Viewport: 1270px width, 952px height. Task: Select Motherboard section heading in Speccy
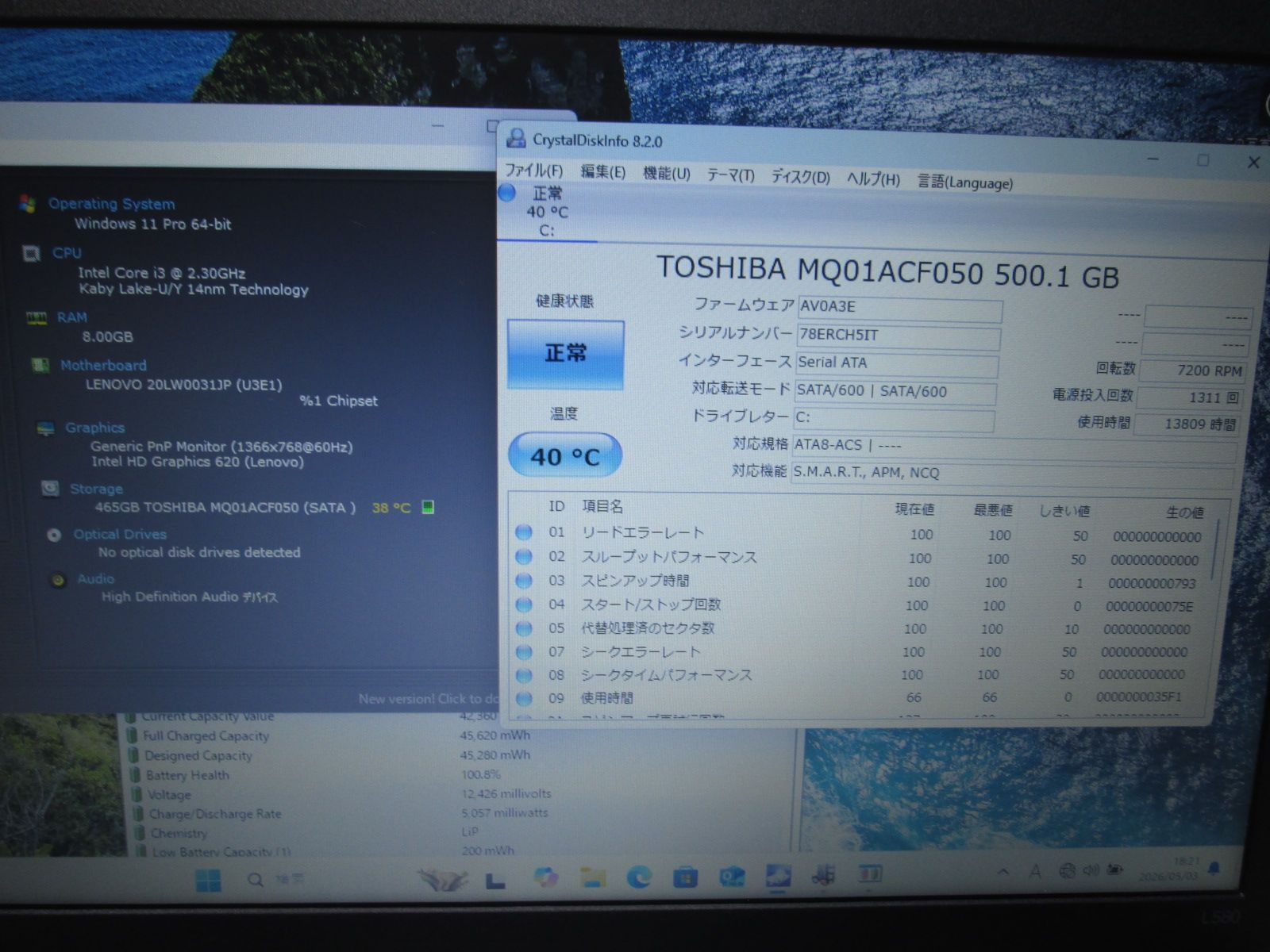[x=103, y=366]
